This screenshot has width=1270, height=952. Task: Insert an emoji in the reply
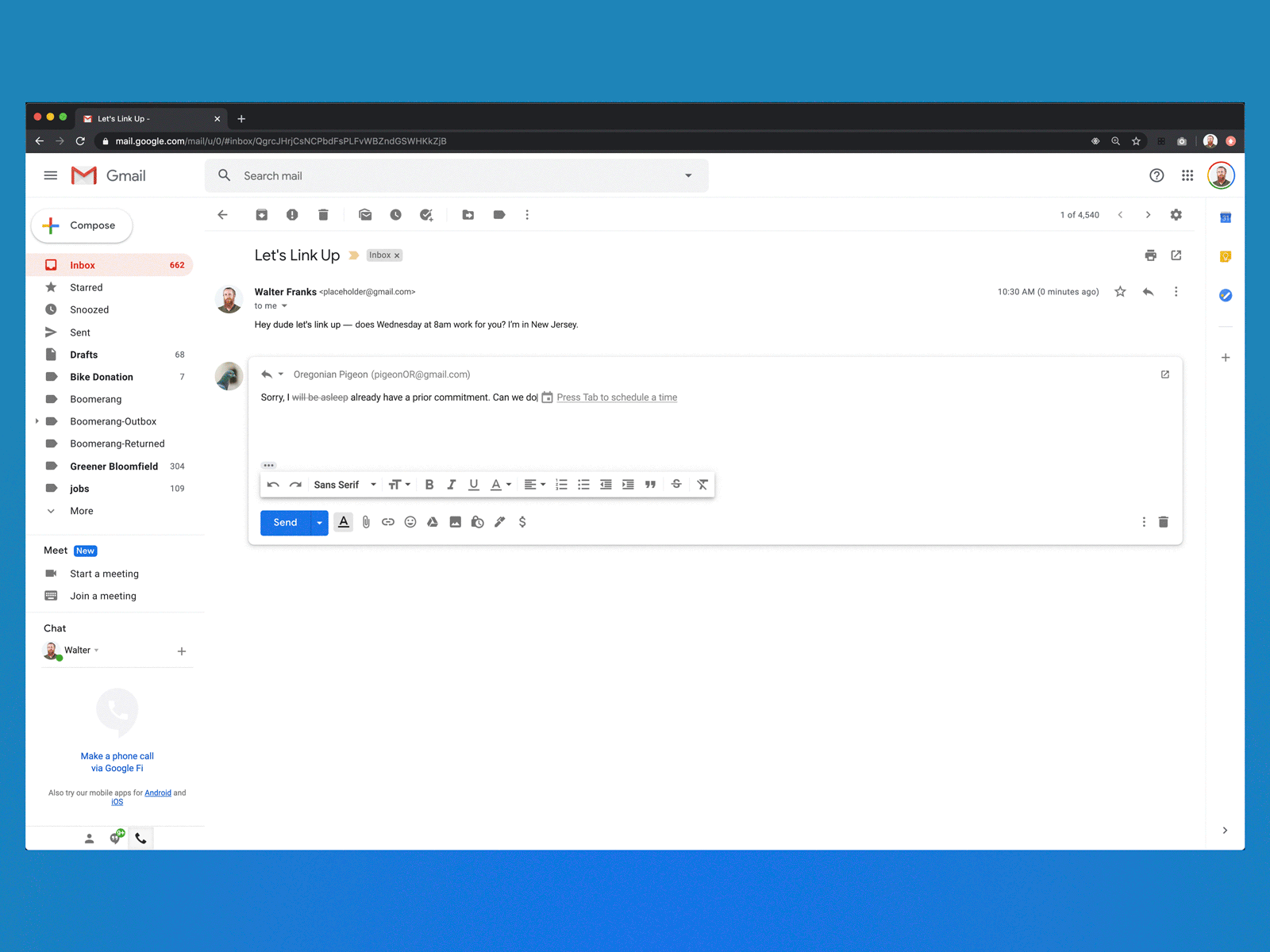tap(410, 522)
